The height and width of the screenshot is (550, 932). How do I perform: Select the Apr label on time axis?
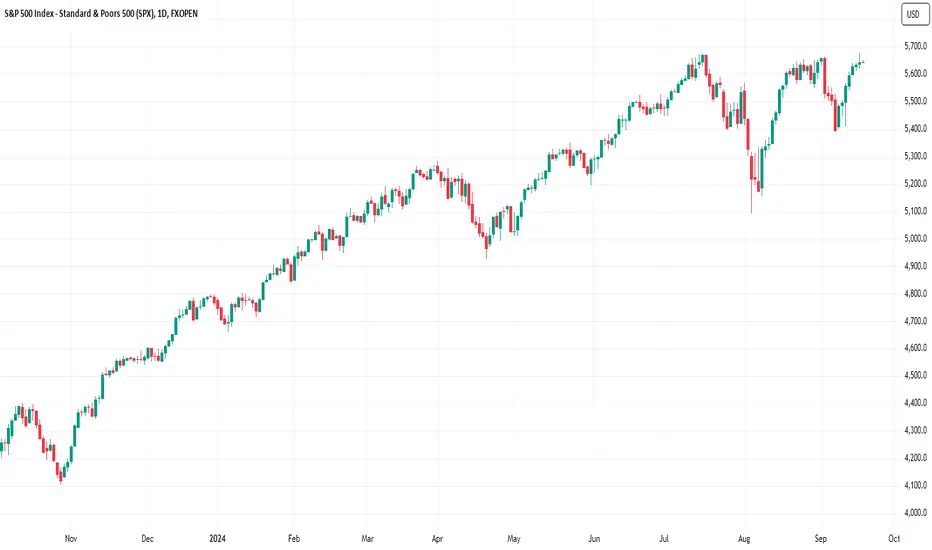437,539
